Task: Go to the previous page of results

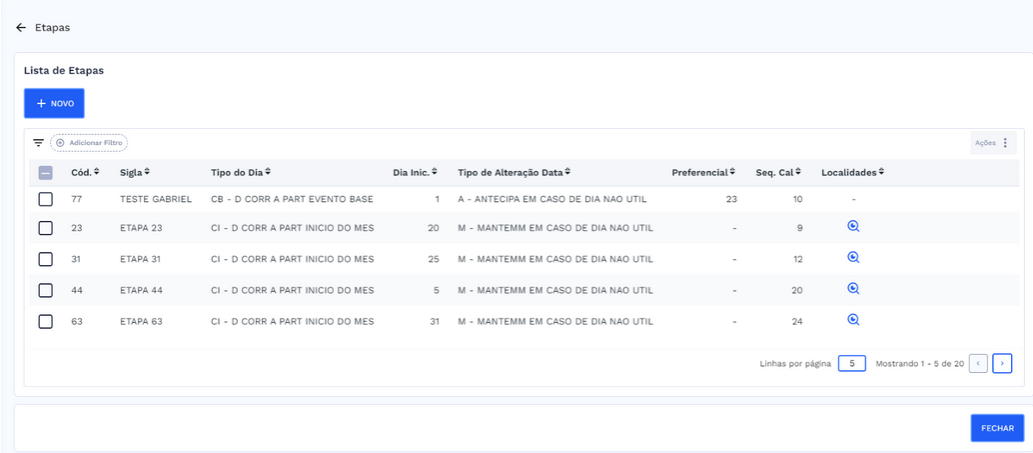Action: (x=979, y=363)
